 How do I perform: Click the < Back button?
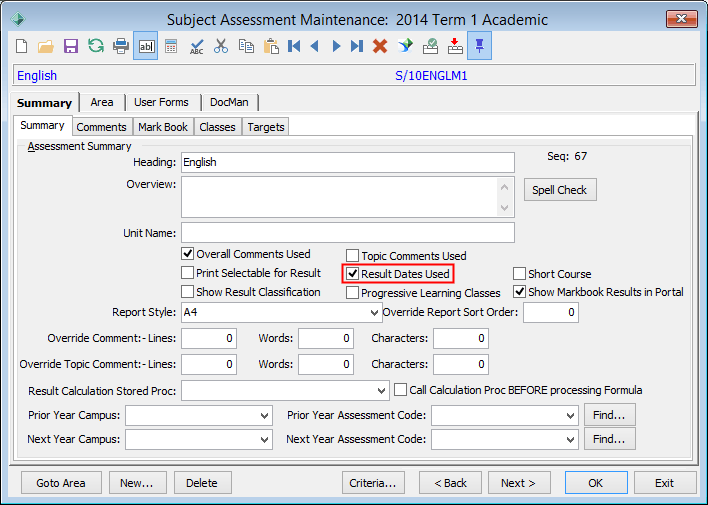tap(450, 483)
